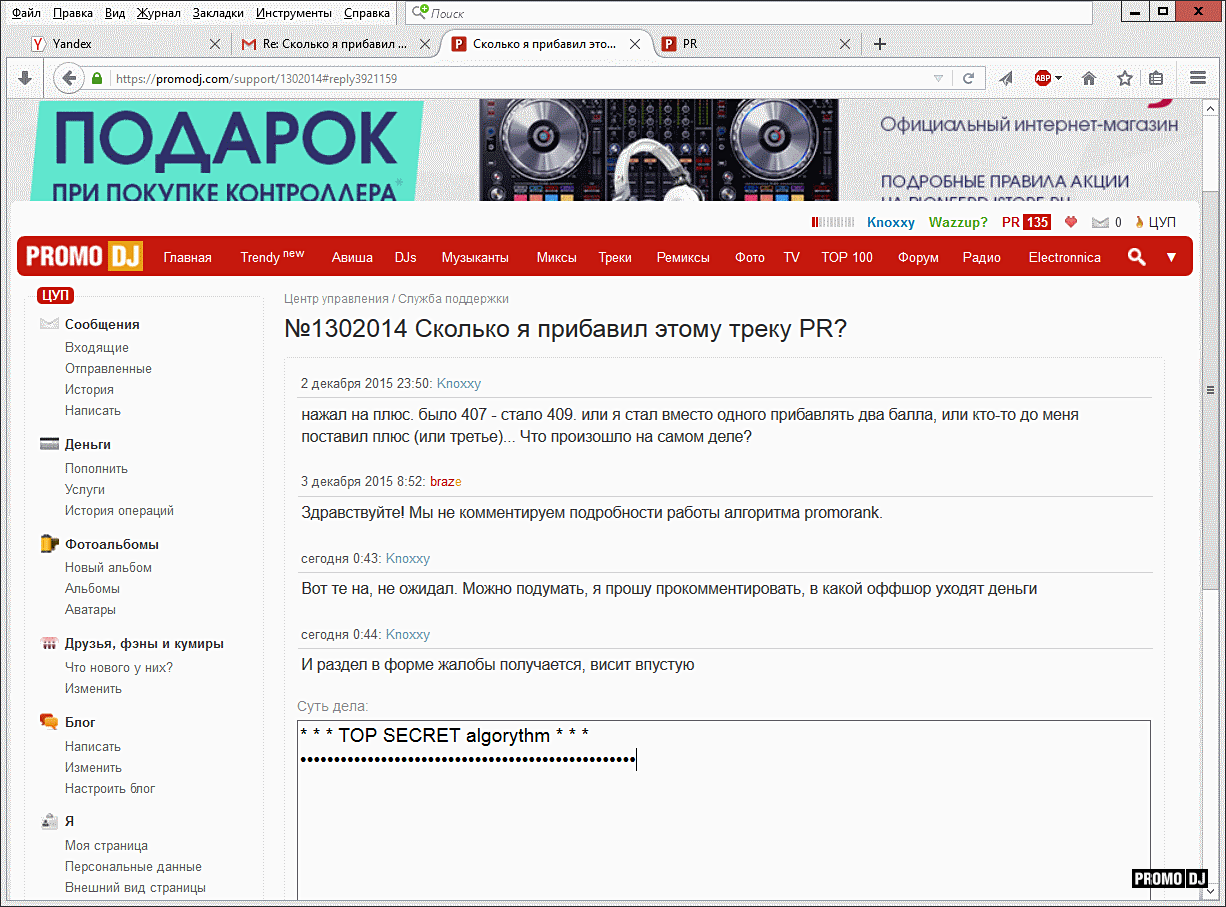Expand the address bar history dropdown
The height and width of the screenshot is (907, 1226).
click(938, 78)
